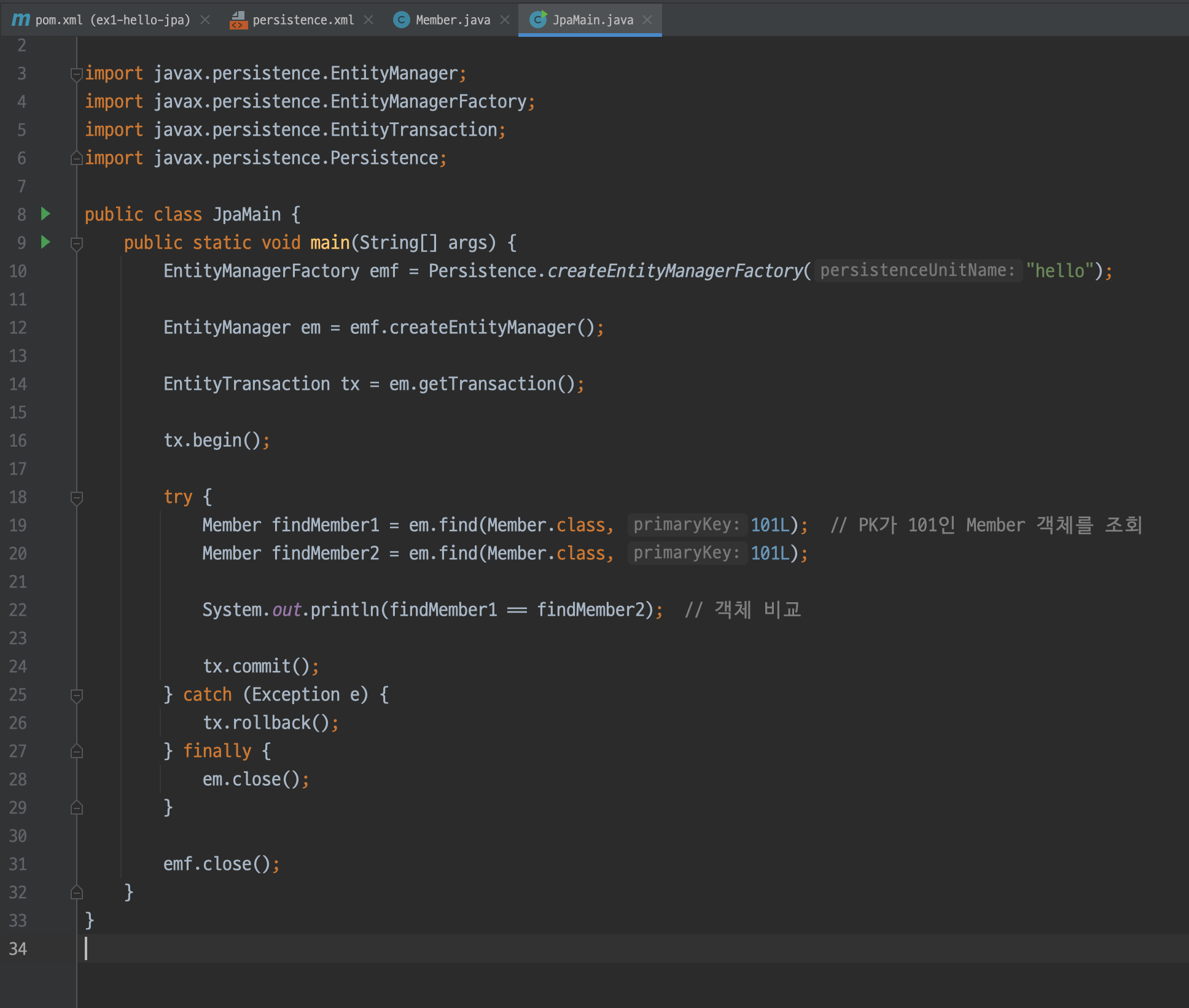Click the Member.java class icon
Screen dimensions: 1189x1008
[401, 20]
